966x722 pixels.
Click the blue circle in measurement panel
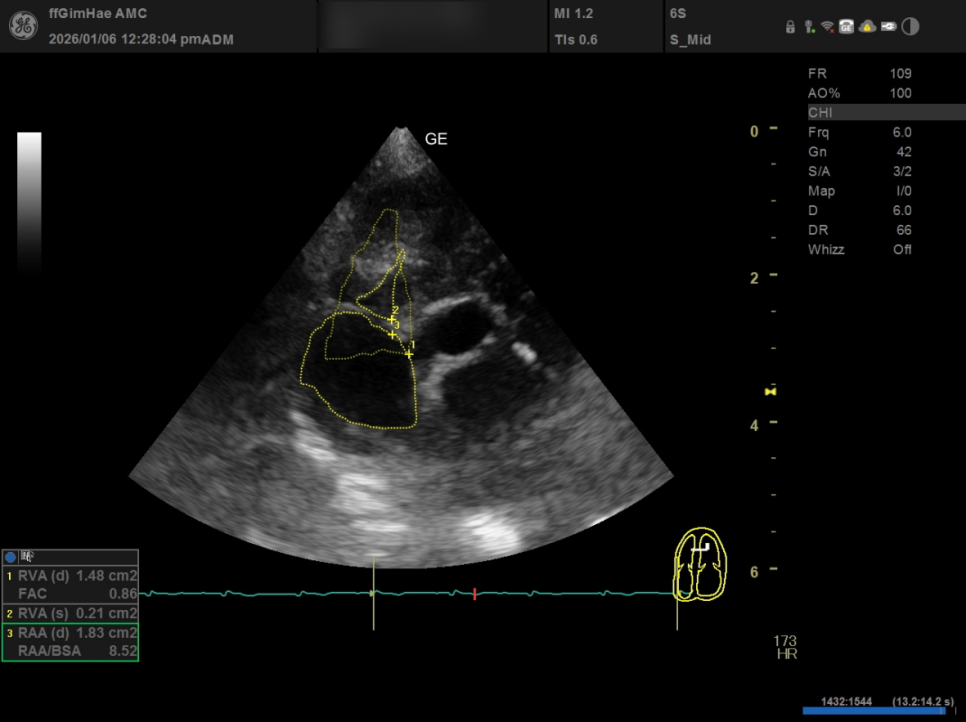pos(11,557)
